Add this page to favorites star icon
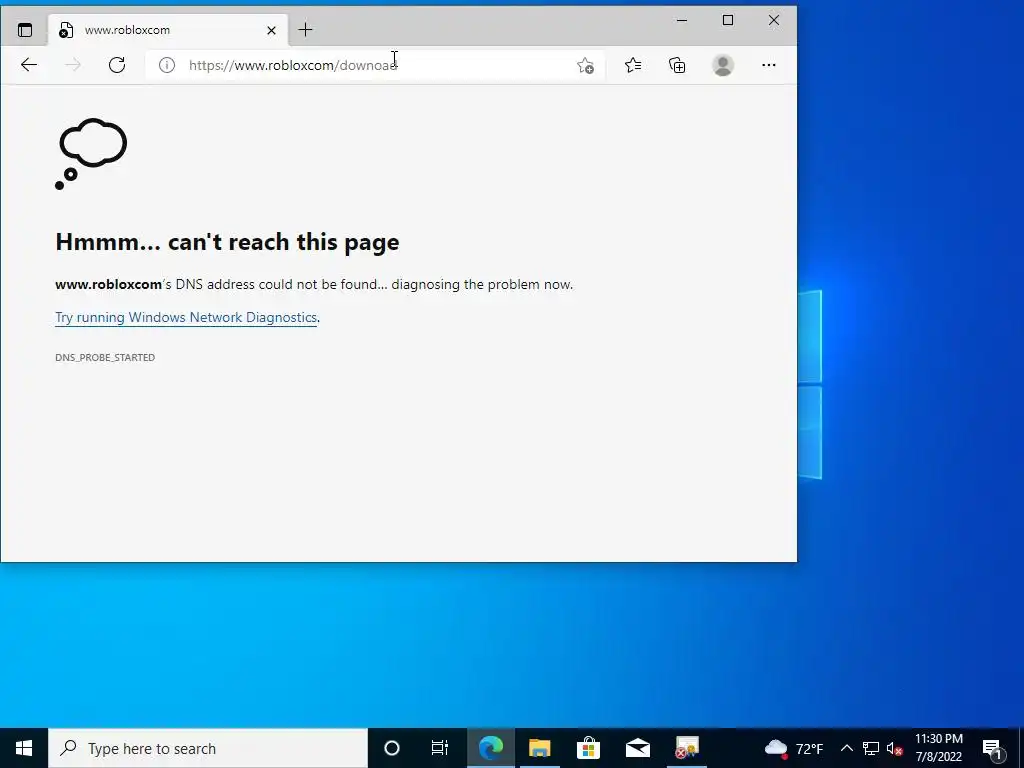 pos(585,65)
